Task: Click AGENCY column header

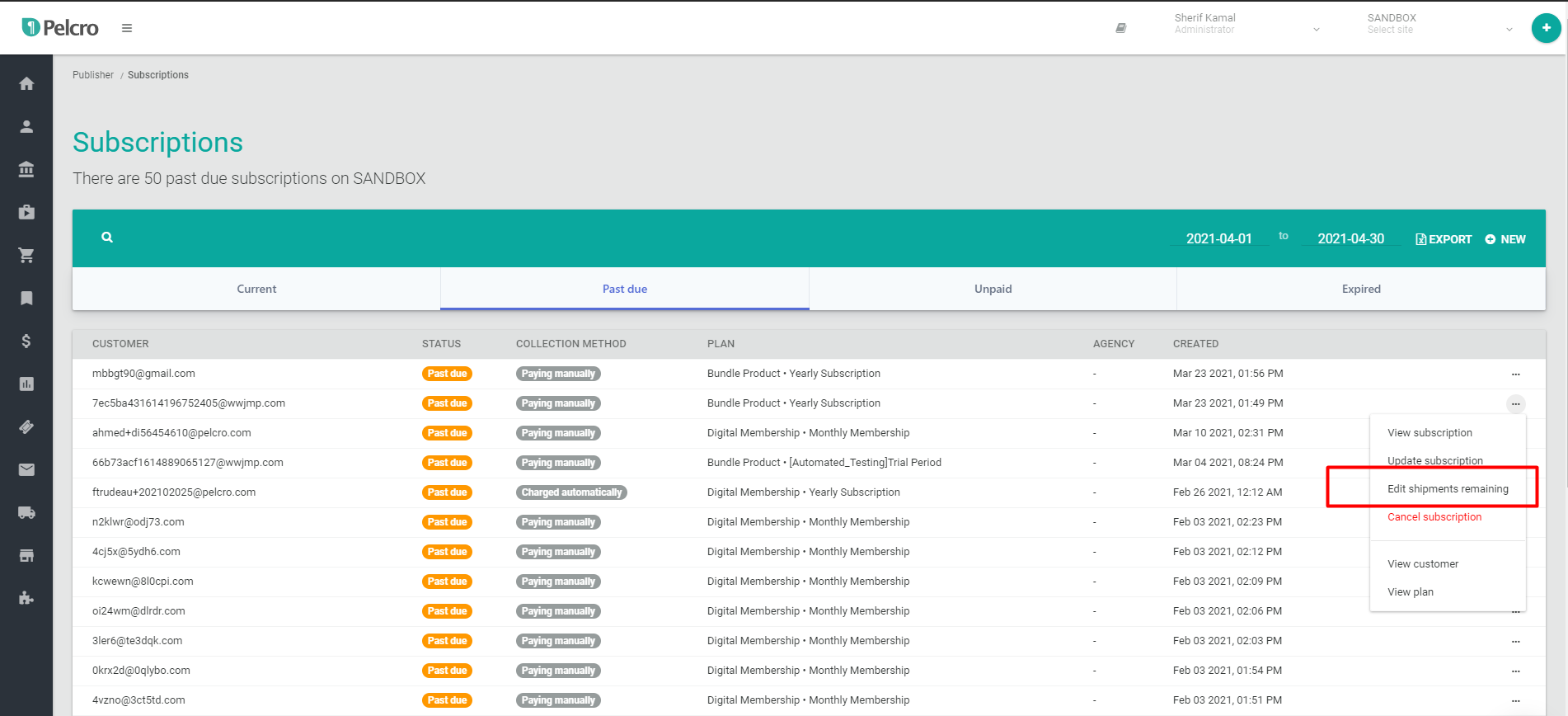Action: coord(1114,344)
